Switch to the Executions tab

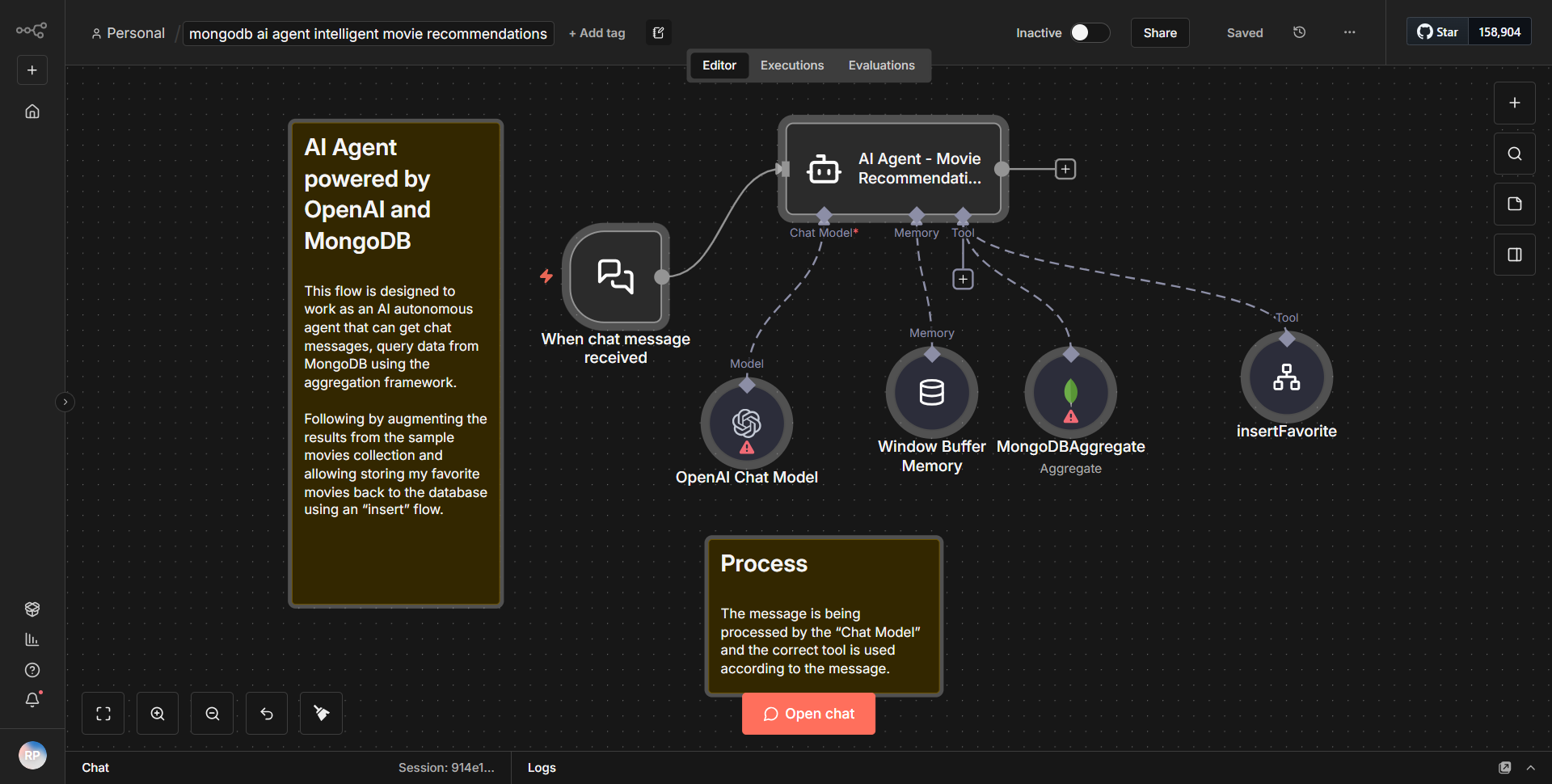point(791,65)
